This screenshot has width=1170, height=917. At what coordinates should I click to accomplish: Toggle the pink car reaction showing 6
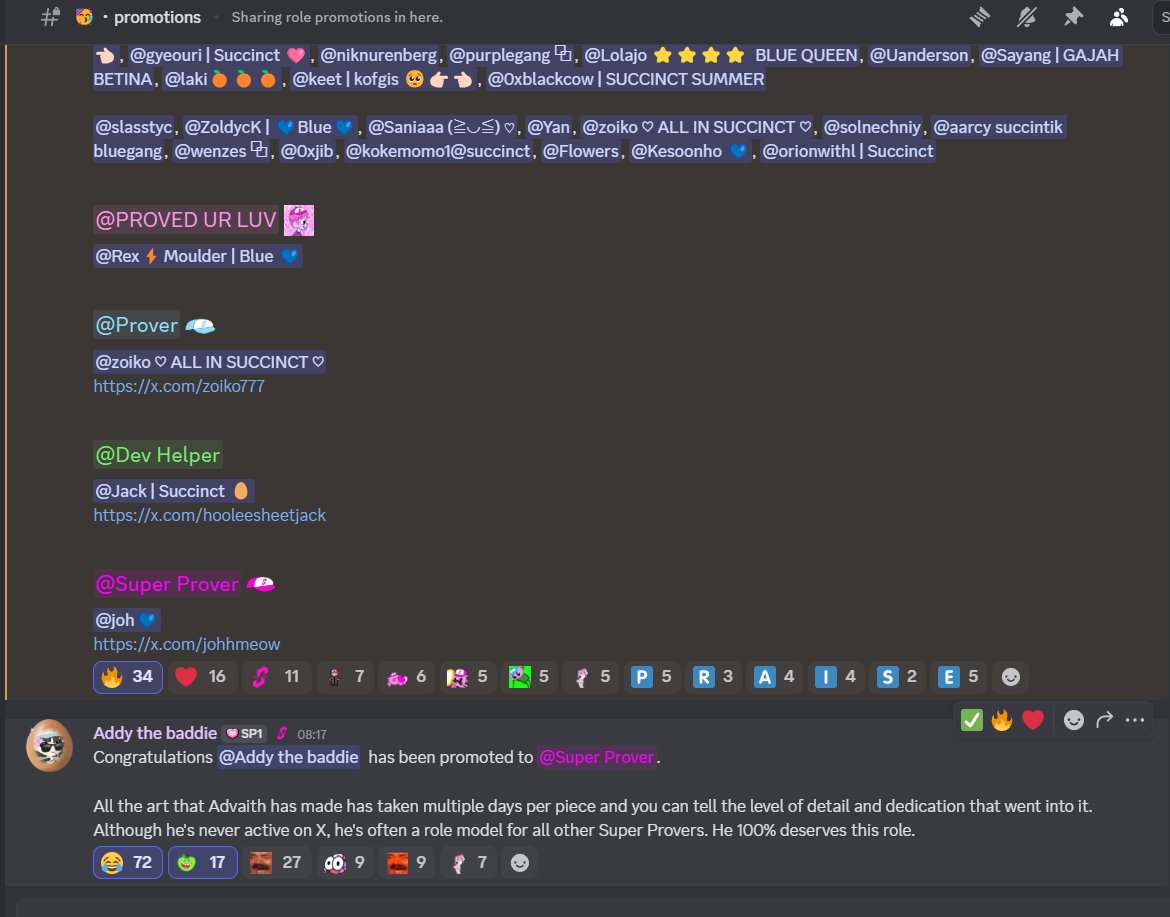point(407,677)
